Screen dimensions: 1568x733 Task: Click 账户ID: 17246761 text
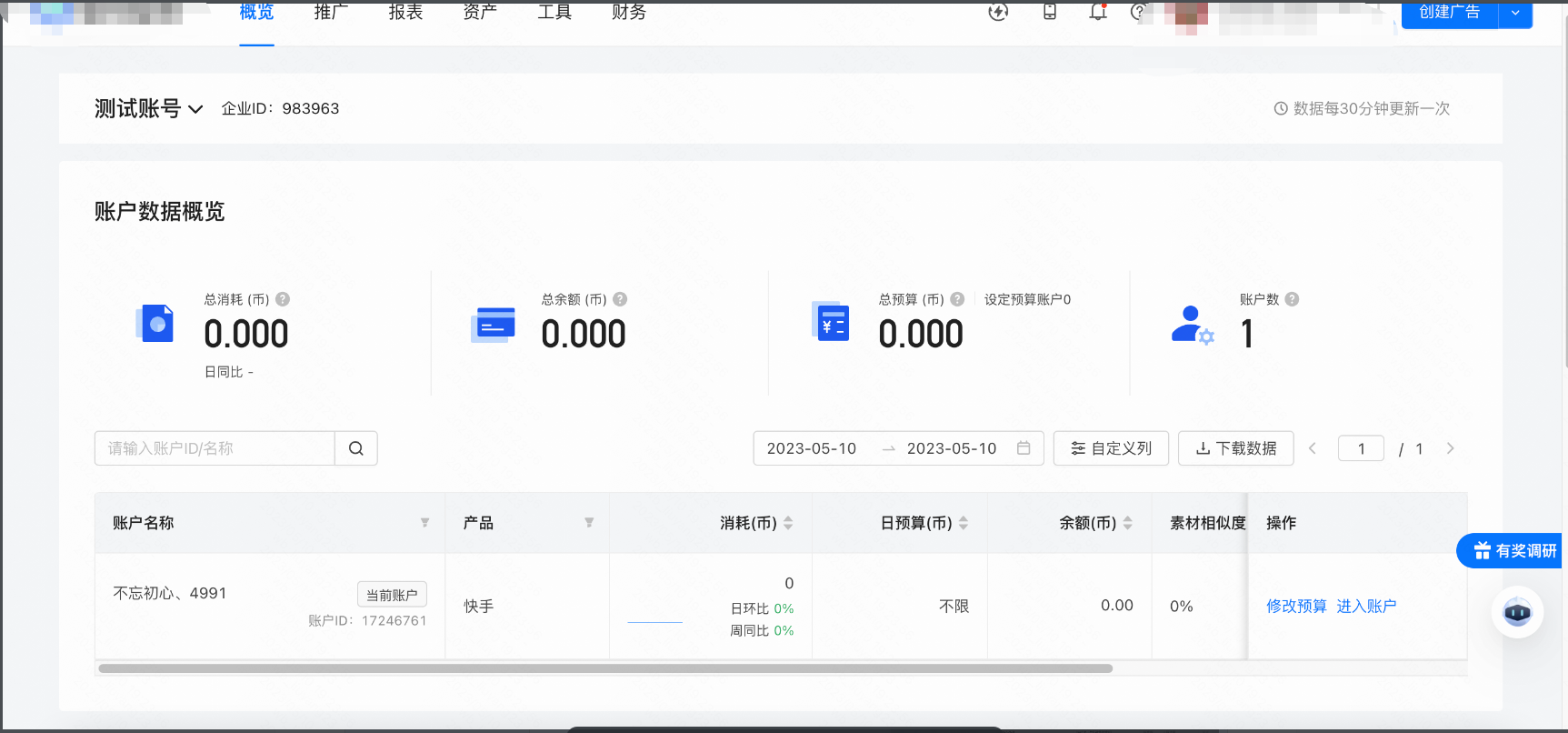[x=367, y=620]
